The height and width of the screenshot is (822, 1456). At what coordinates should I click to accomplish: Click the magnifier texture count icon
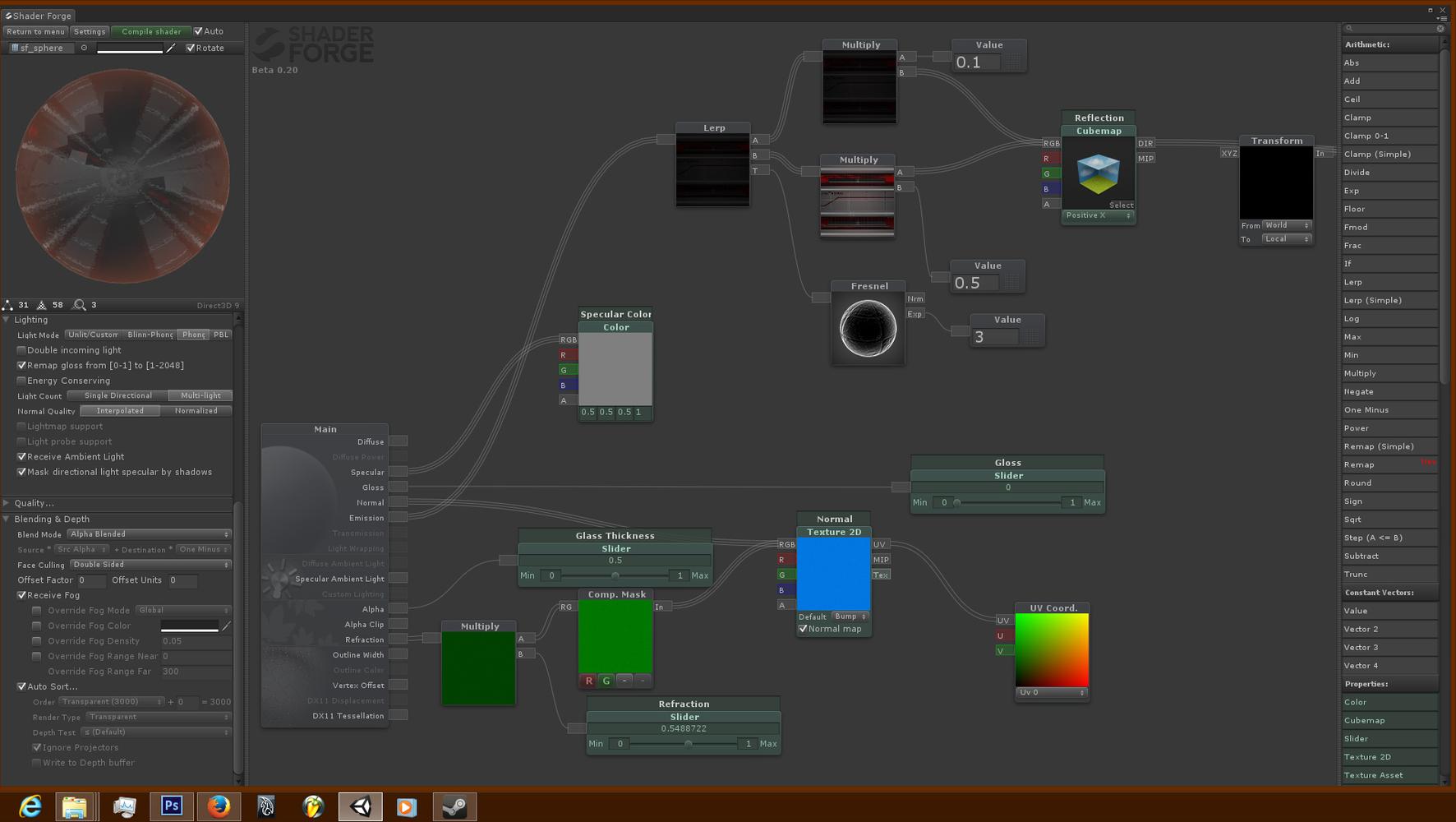pos(80,305)
